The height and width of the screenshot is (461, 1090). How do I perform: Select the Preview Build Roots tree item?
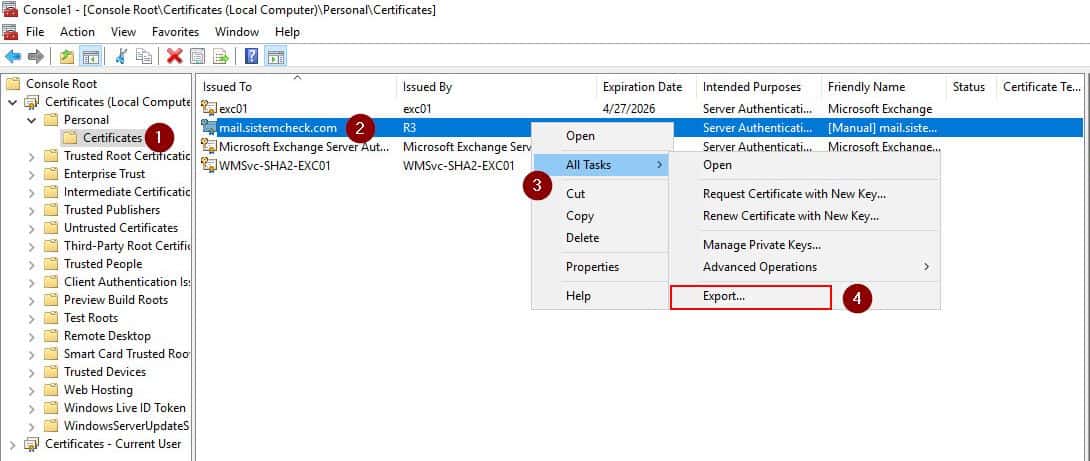(x=115, y=300)
